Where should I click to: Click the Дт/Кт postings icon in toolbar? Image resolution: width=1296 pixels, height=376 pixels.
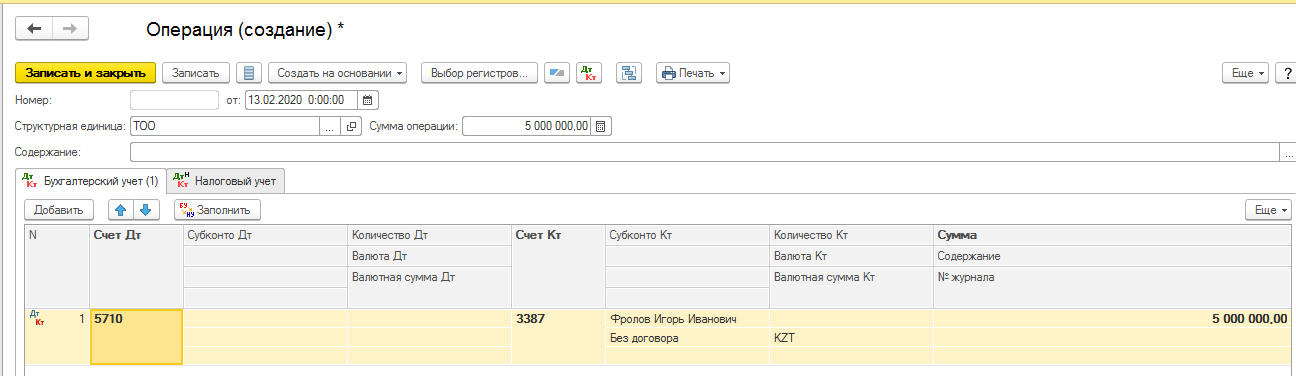pos(590,73)
